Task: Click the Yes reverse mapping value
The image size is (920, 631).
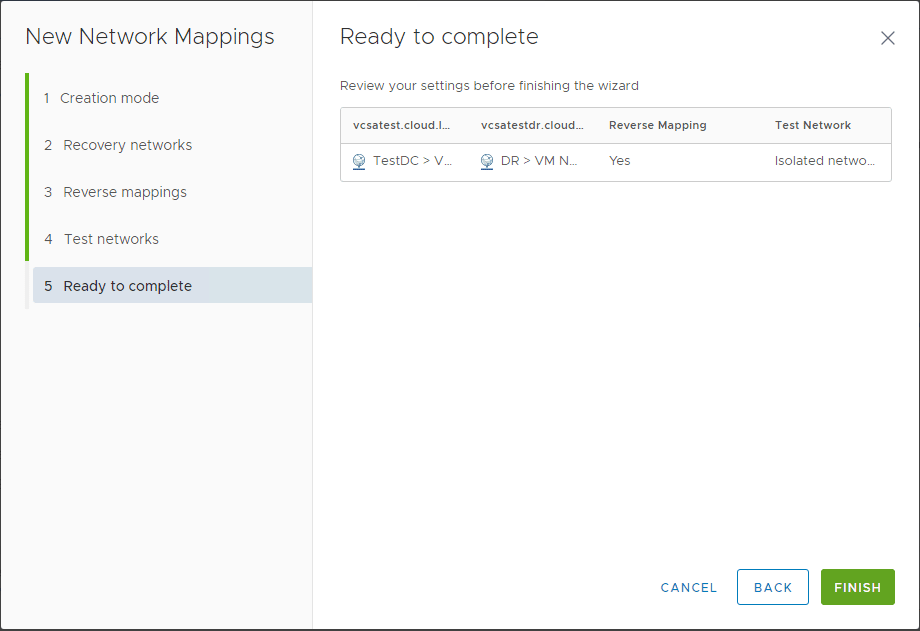Action: pos(620,161)
